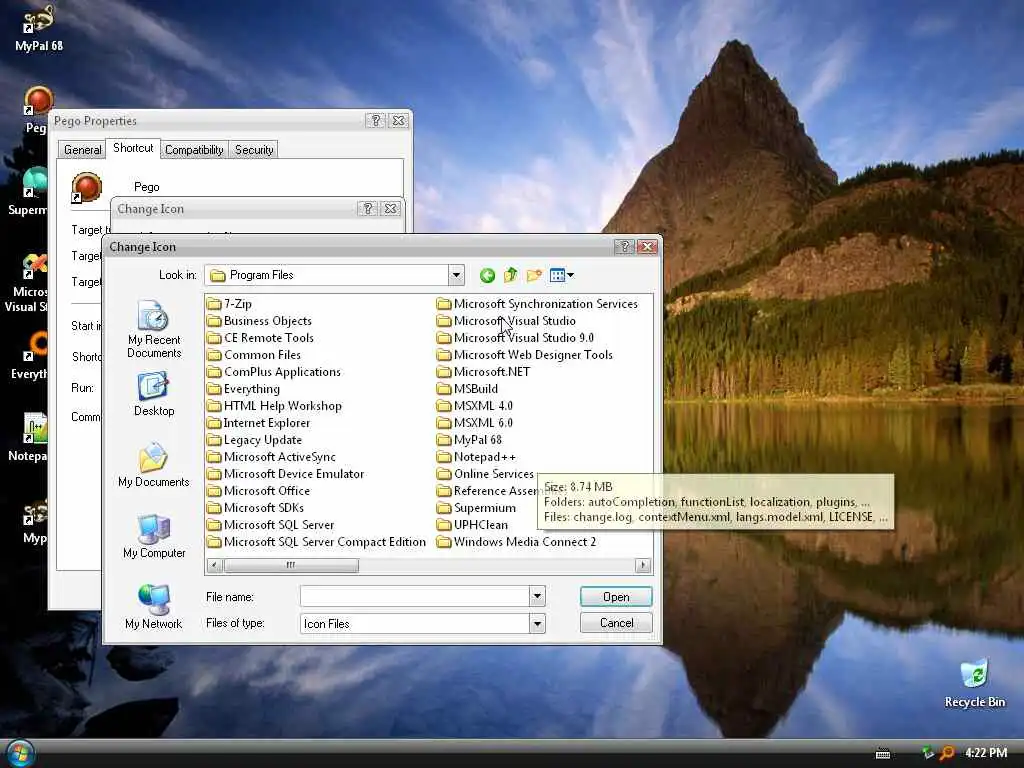Click the Open button
The image size is (1024, 768).
pos(616,596)
